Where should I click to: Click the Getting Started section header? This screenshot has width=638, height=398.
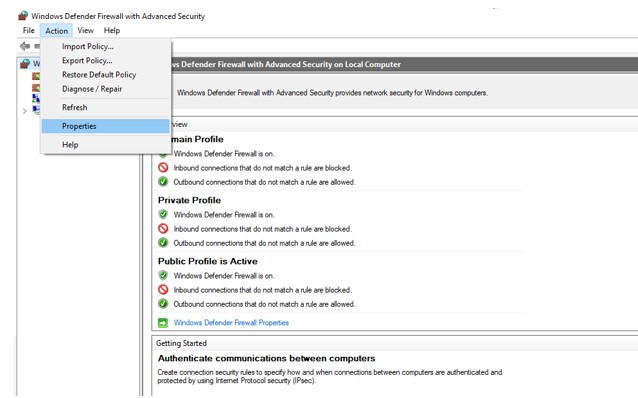tap(181, 343)
